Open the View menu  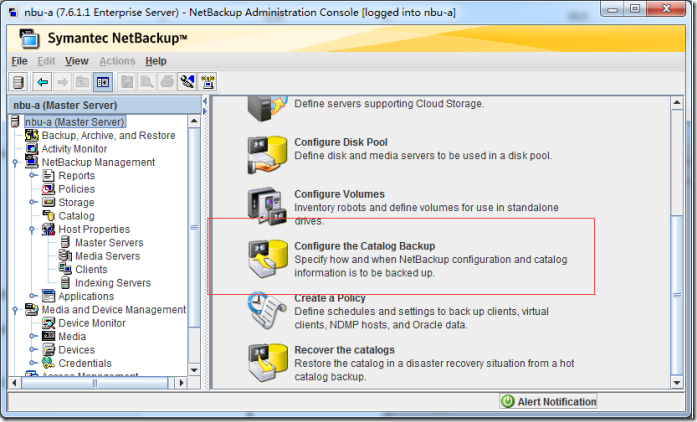[x=76, y=61]
